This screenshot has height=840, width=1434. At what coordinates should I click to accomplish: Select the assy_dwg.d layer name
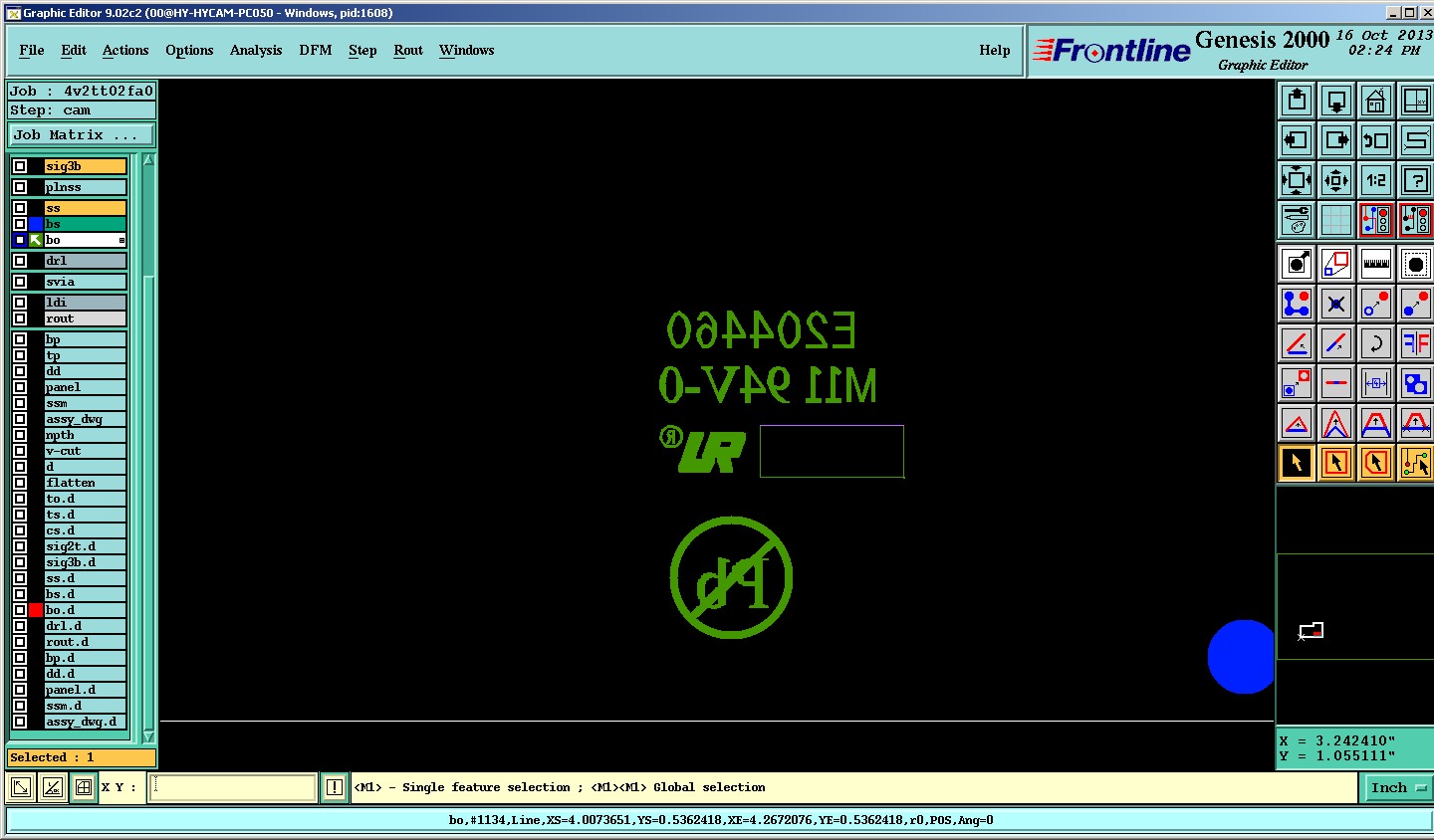[86, 722]
